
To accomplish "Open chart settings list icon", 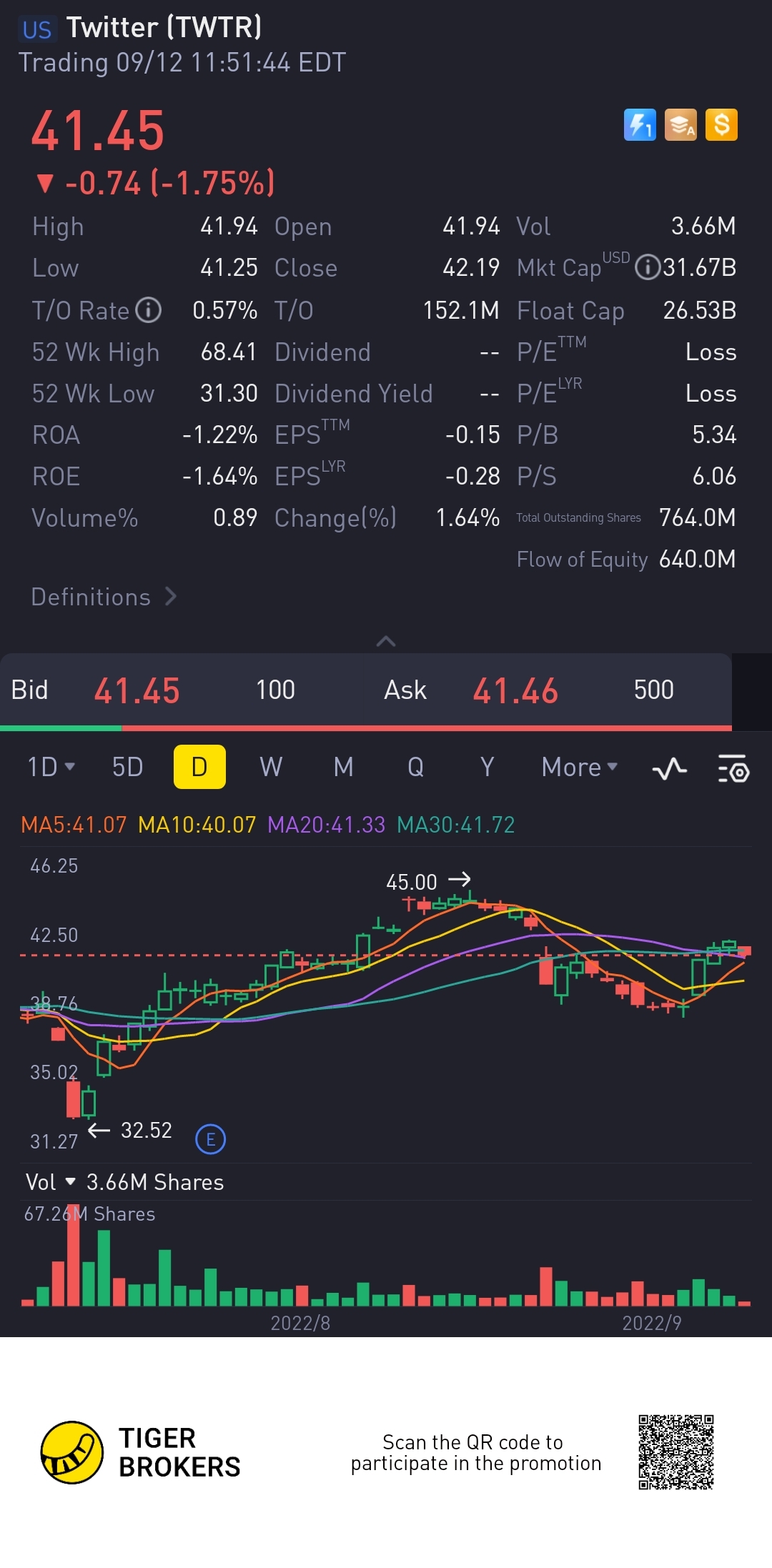I will (x=733, y=768).
